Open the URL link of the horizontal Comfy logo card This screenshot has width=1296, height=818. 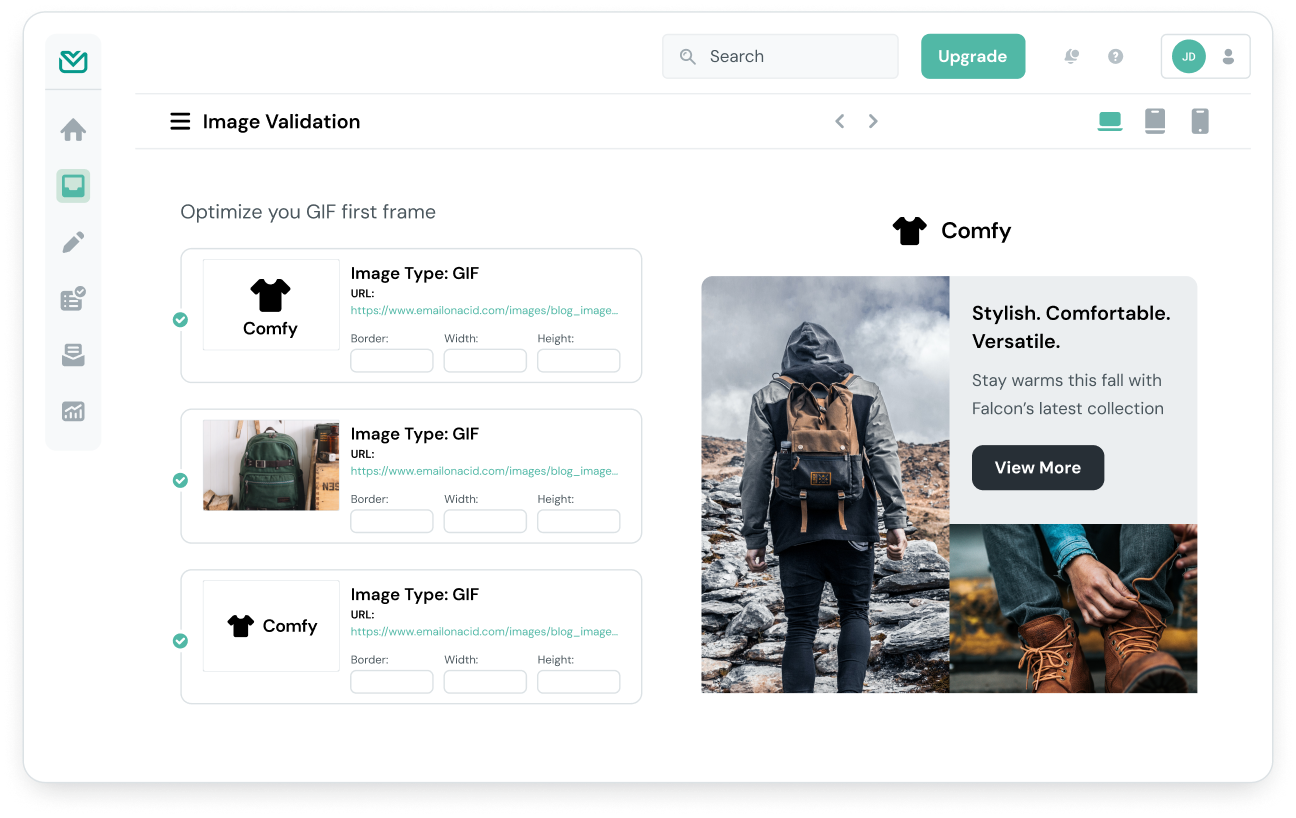tap(484, 632)
